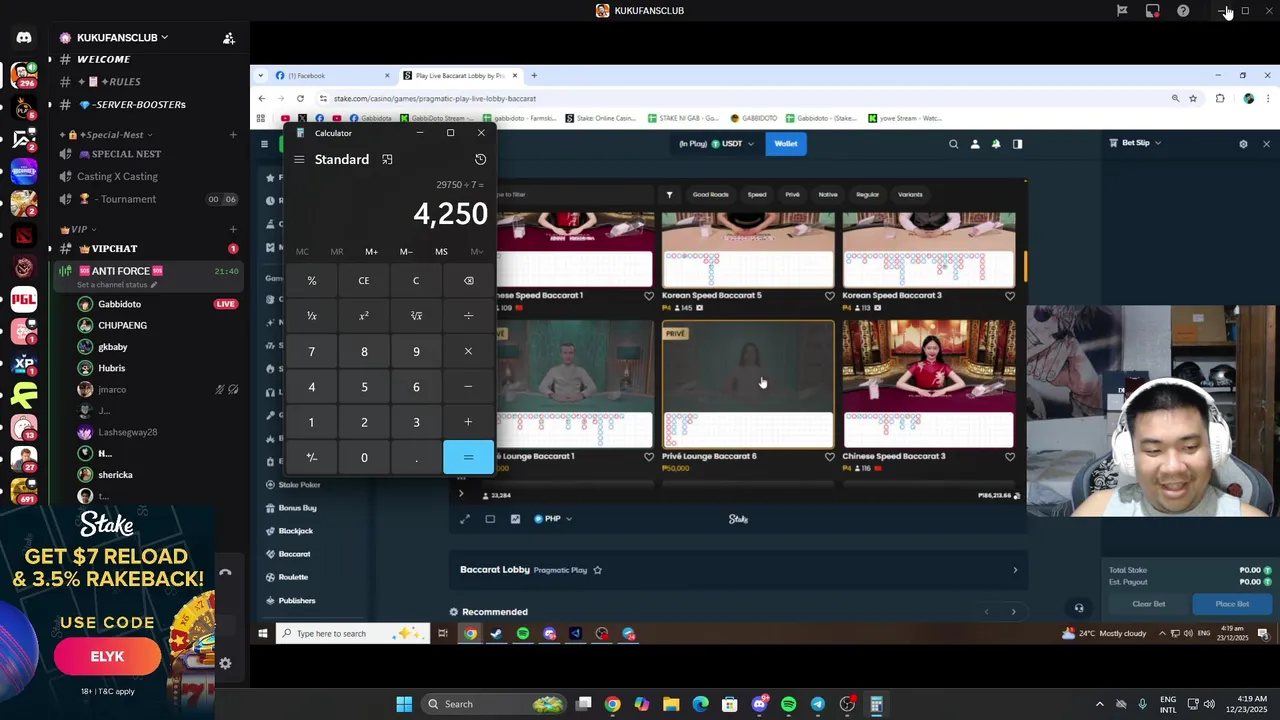Toggle the Baccarat Lobby favorite star
This screenshot has height=720, width=1280.
point(598,570)
